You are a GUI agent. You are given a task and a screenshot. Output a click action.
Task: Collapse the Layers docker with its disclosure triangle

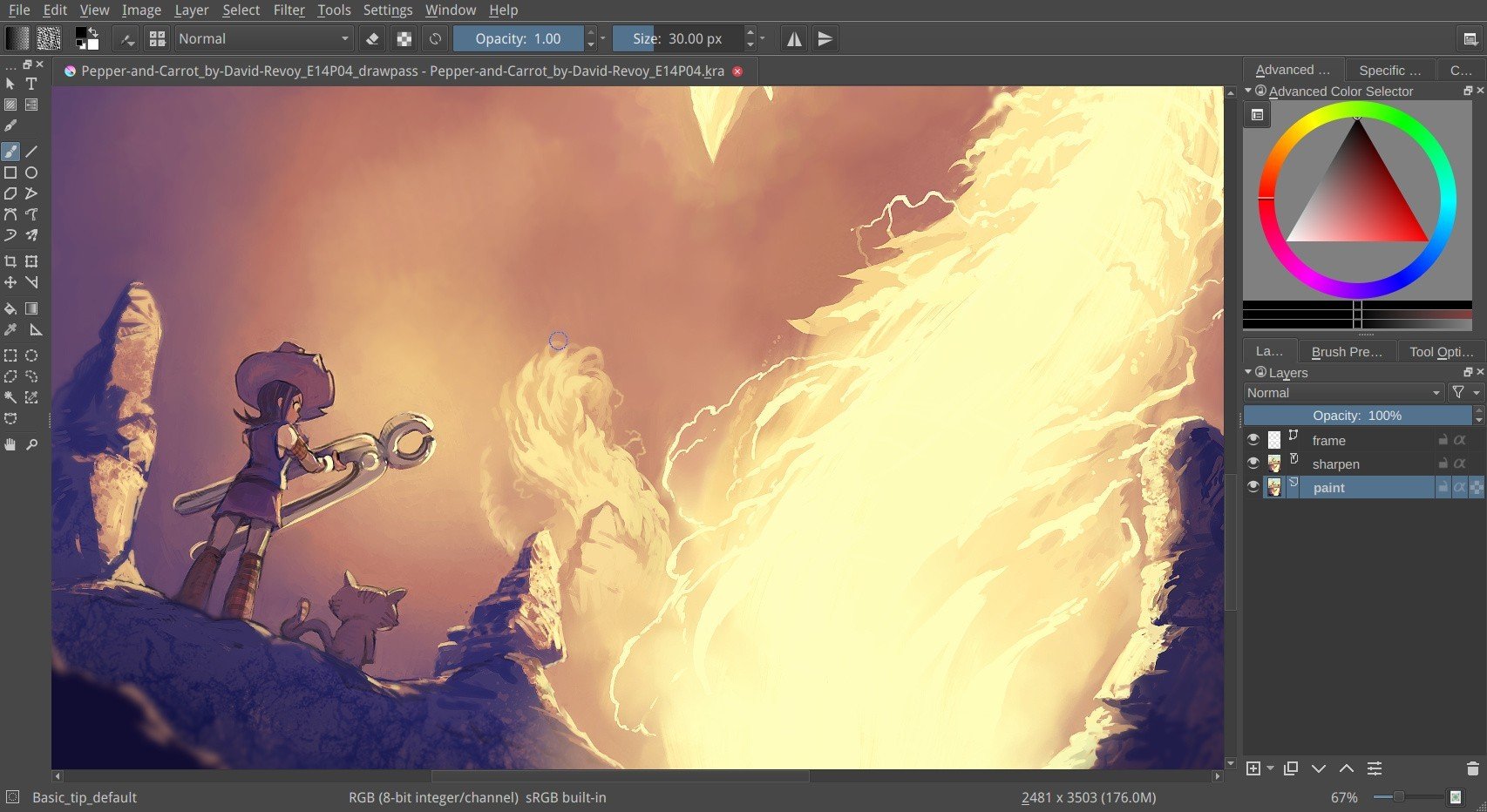coord(1249,372)
